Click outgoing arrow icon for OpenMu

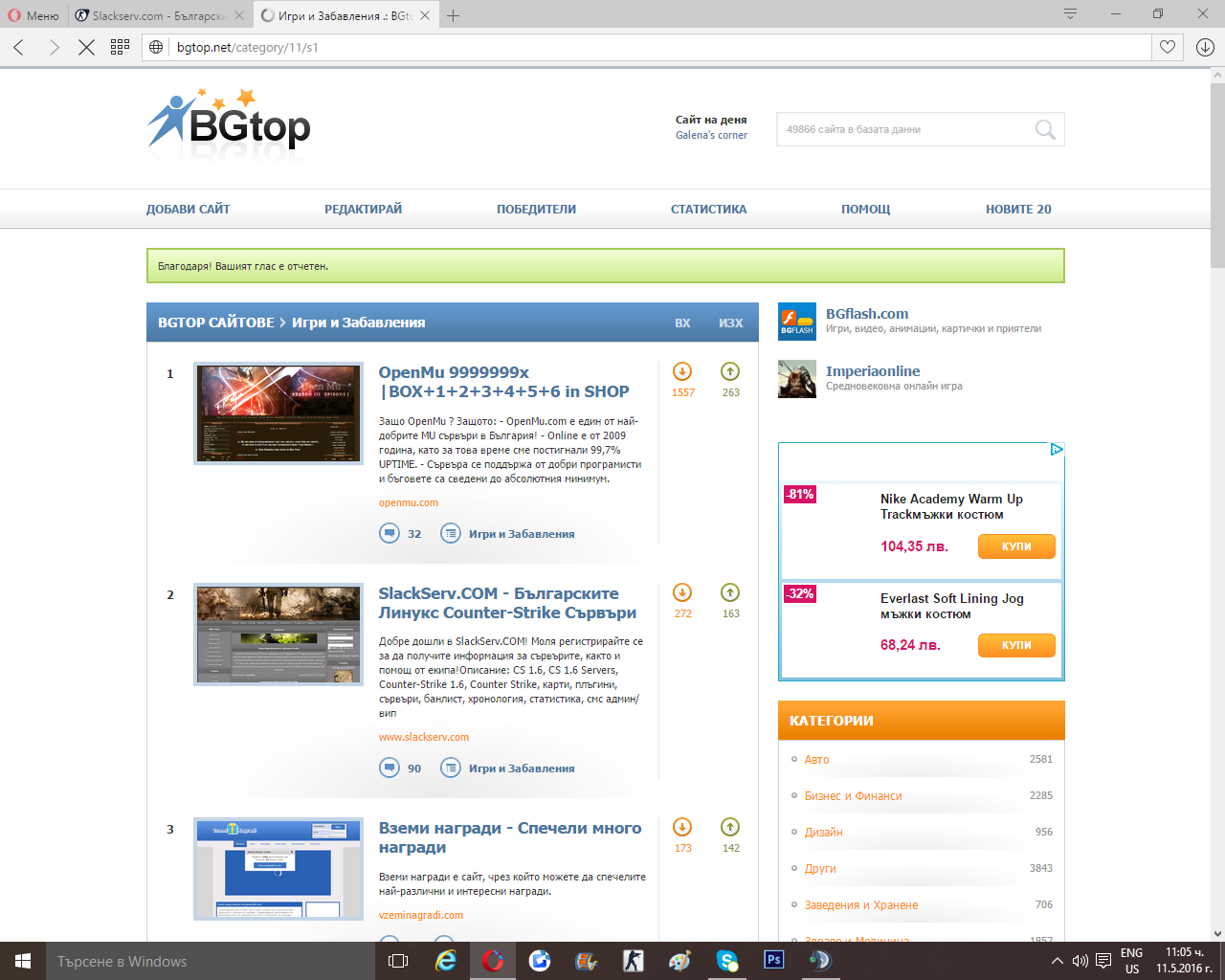click(x=730, y=371)
